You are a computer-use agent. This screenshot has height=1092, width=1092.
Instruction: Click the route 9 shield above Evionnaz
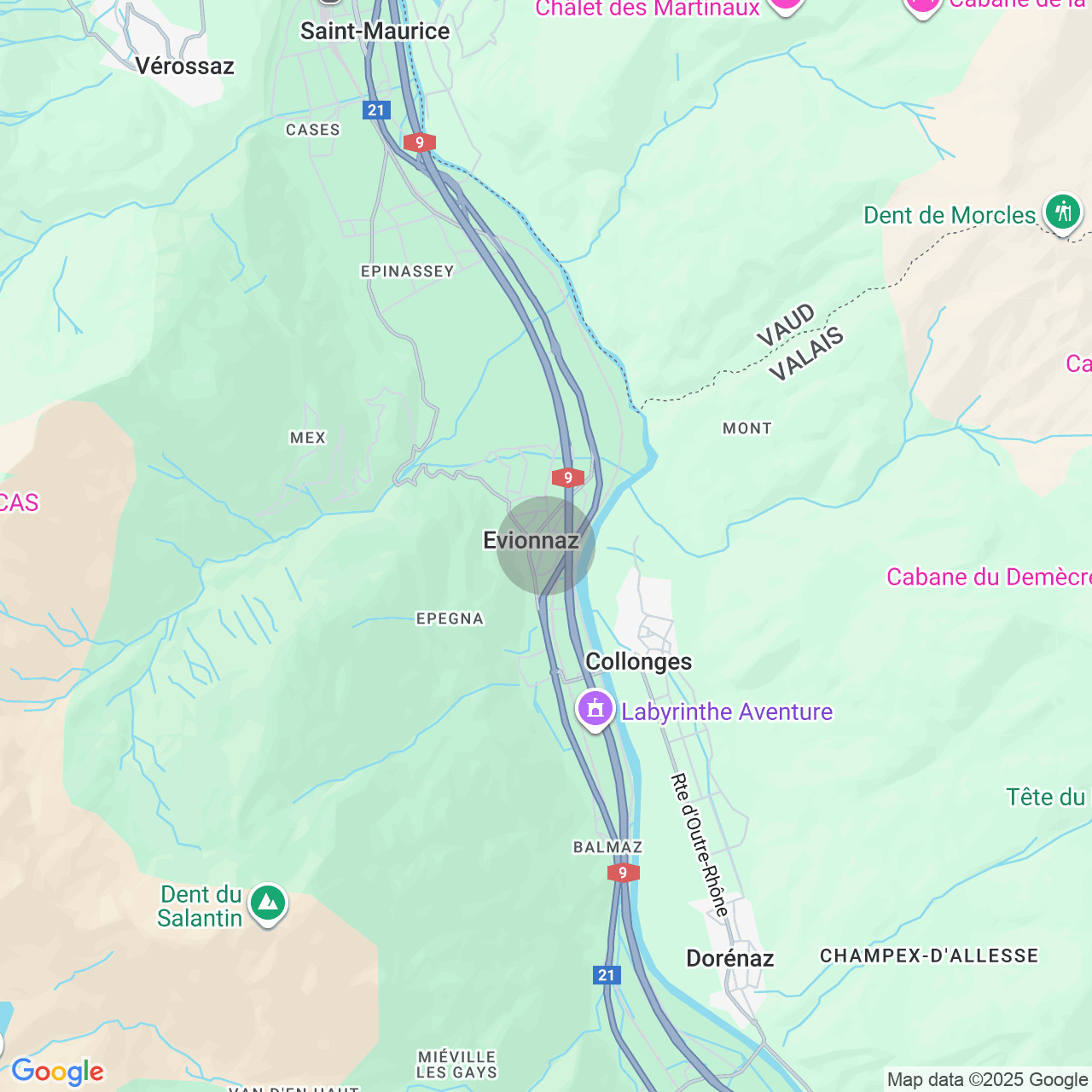click(568, 478)
